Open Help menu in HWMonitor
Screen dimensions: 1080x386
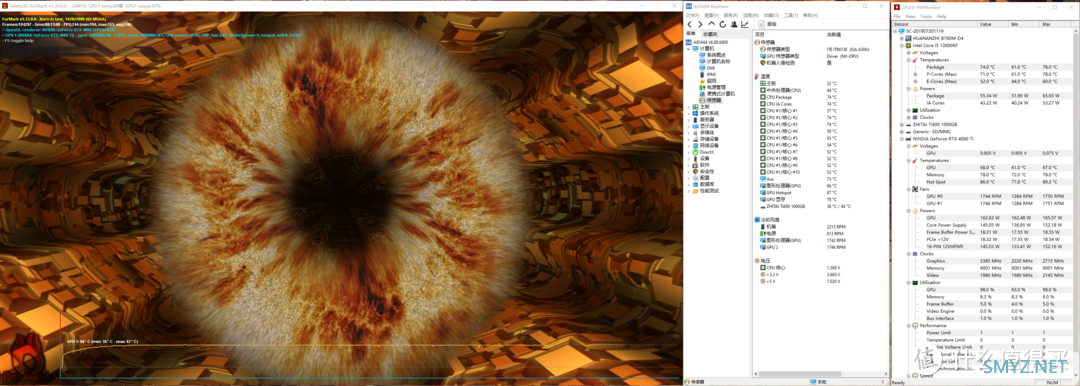[x=941, y=16]
